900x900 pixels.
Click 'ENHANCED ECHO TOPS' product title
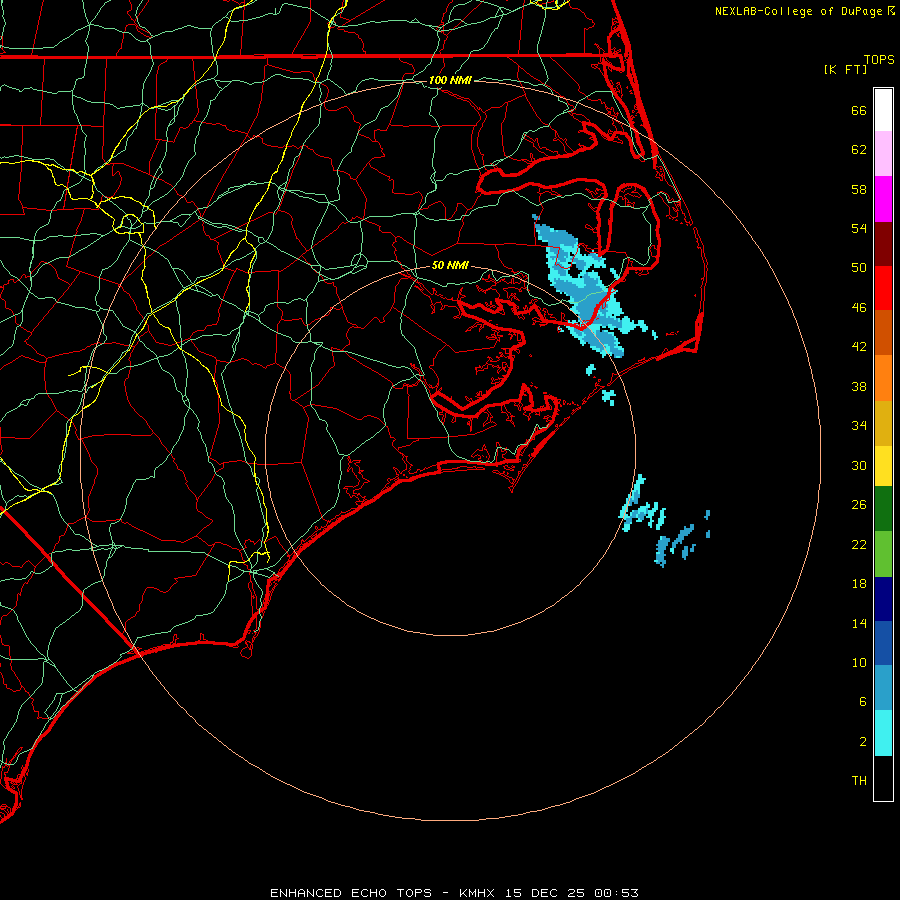point(351,893)
